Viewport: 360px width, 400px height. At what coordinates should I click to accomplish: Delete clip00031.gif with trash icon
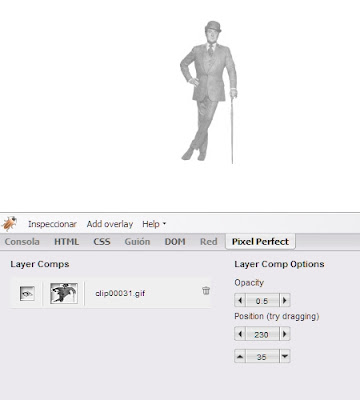click(206, 291)
